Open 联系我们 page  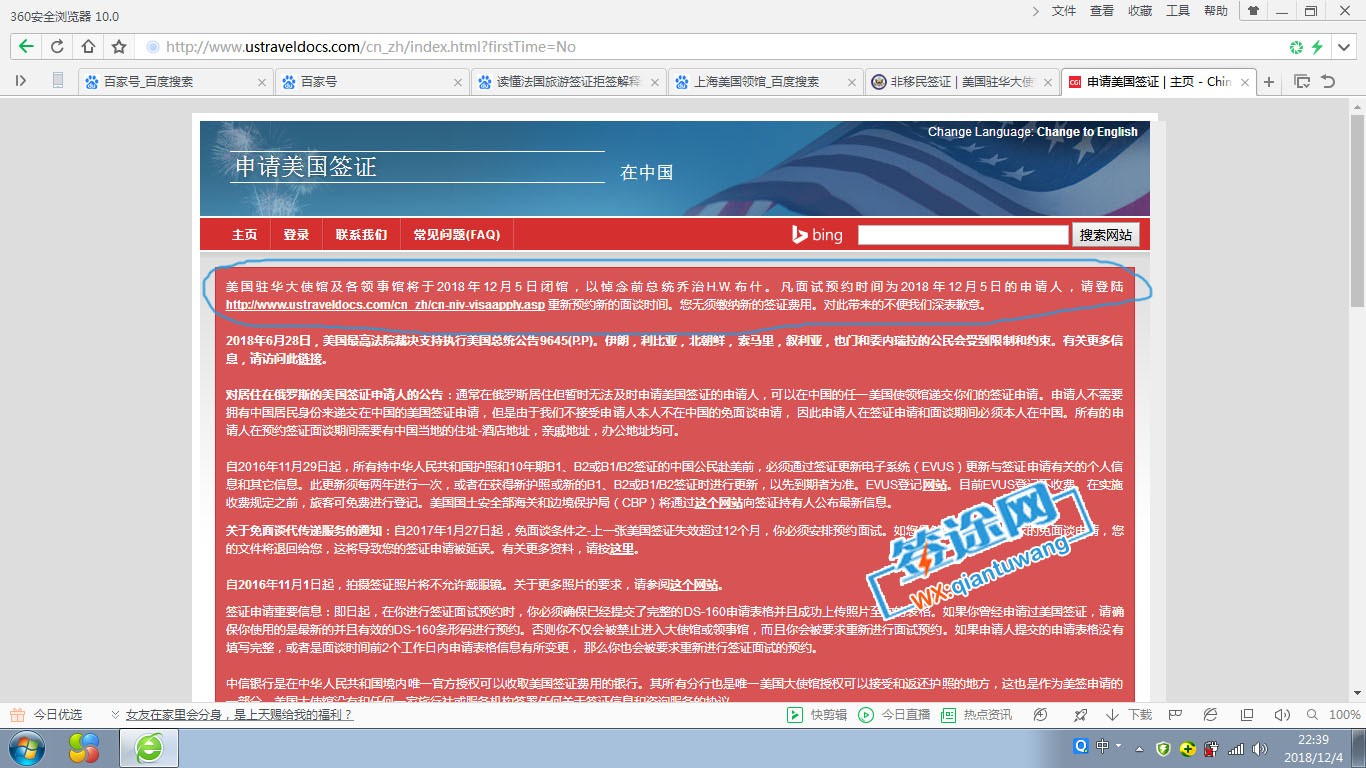tap(361, 235)
